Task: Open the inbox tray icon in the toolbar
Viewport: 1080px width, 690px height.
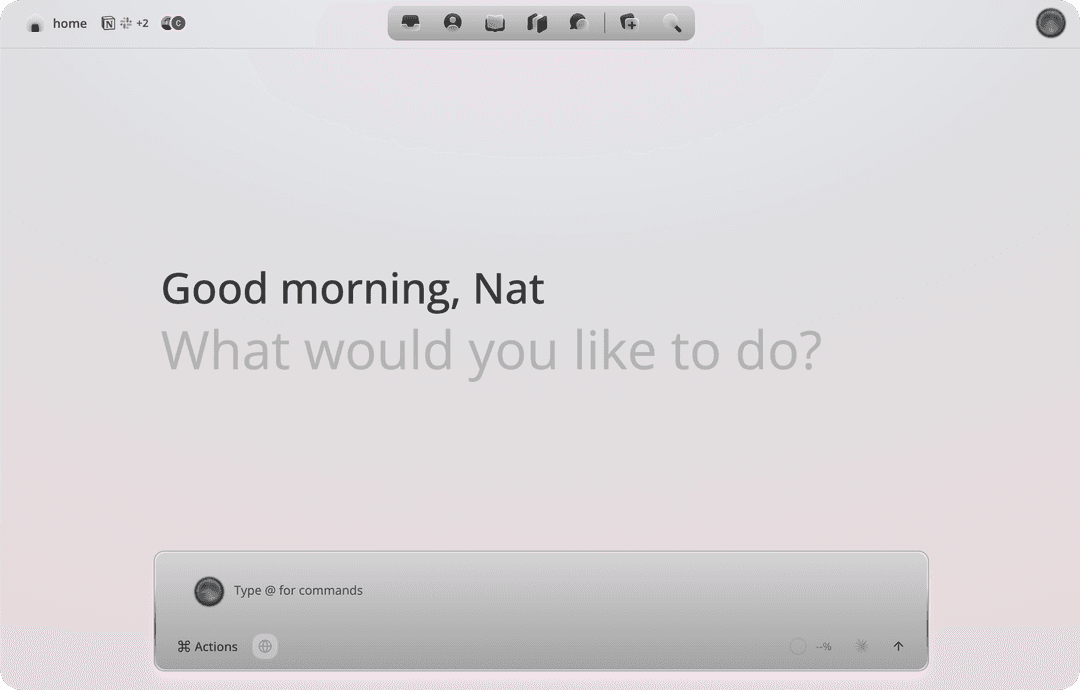Action: [x=410, y=22]
